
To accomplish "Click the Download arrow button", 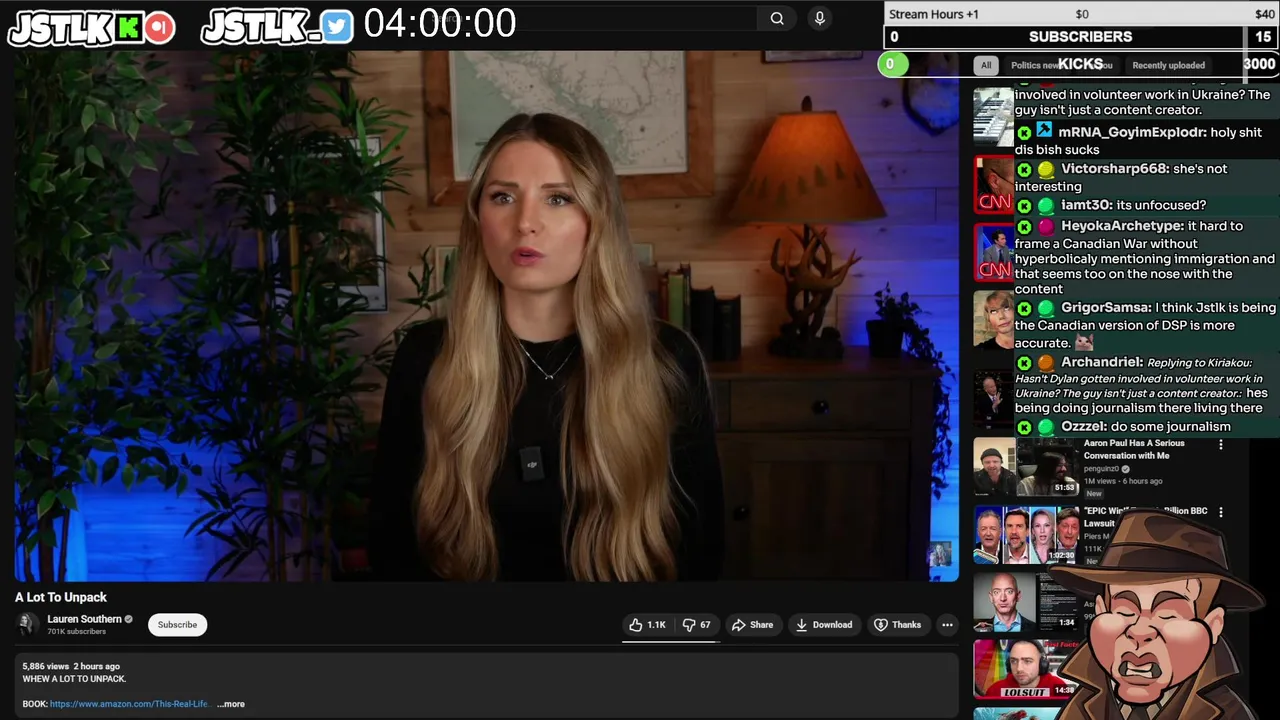I will 824,625.
